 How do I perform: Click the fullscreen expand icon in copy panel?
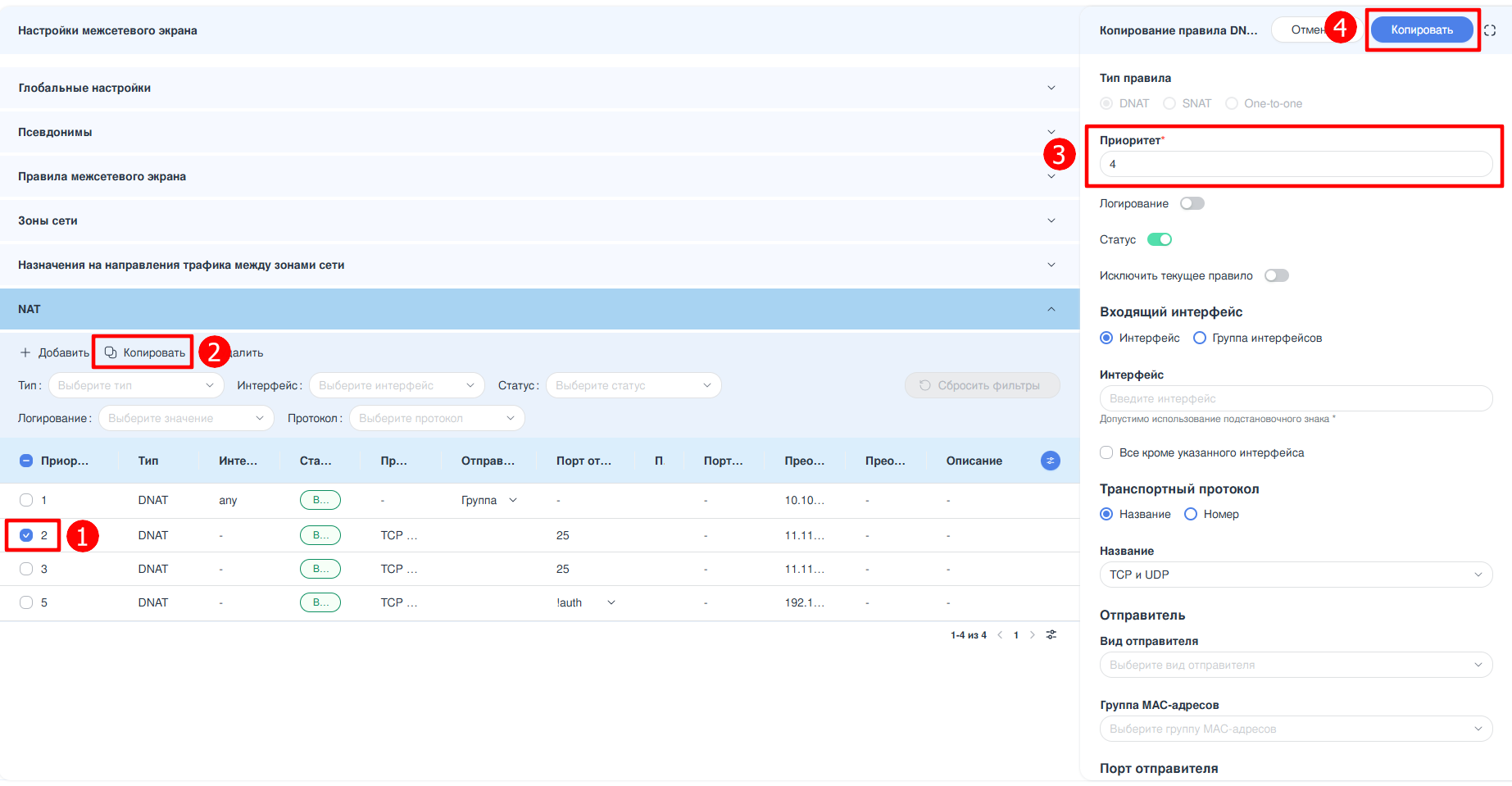(x=1490, y=30)
